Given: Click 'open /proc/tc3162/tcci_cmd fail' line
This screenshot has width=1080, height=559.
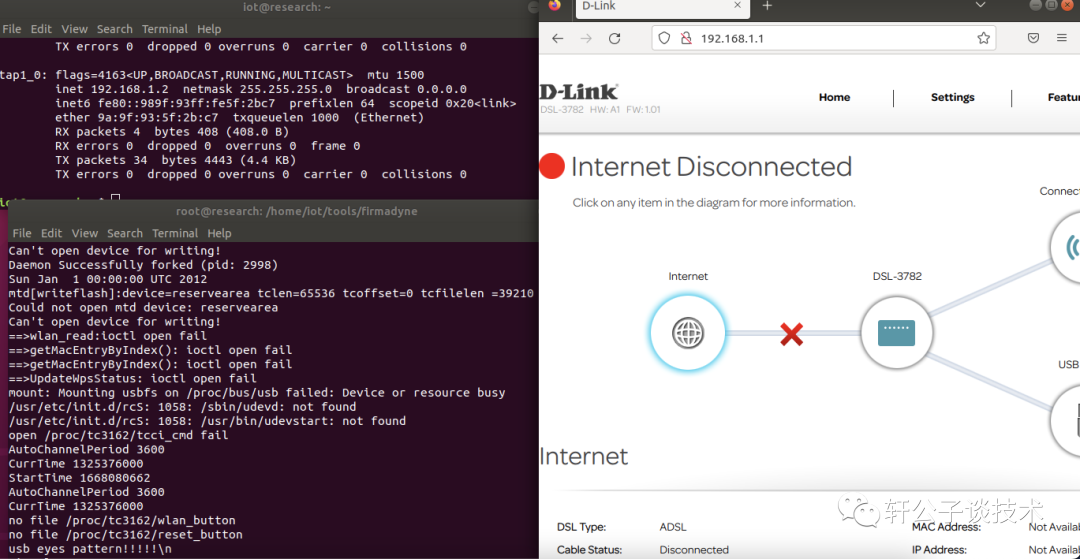Looking at the screenshot, I should click(118, 435).
